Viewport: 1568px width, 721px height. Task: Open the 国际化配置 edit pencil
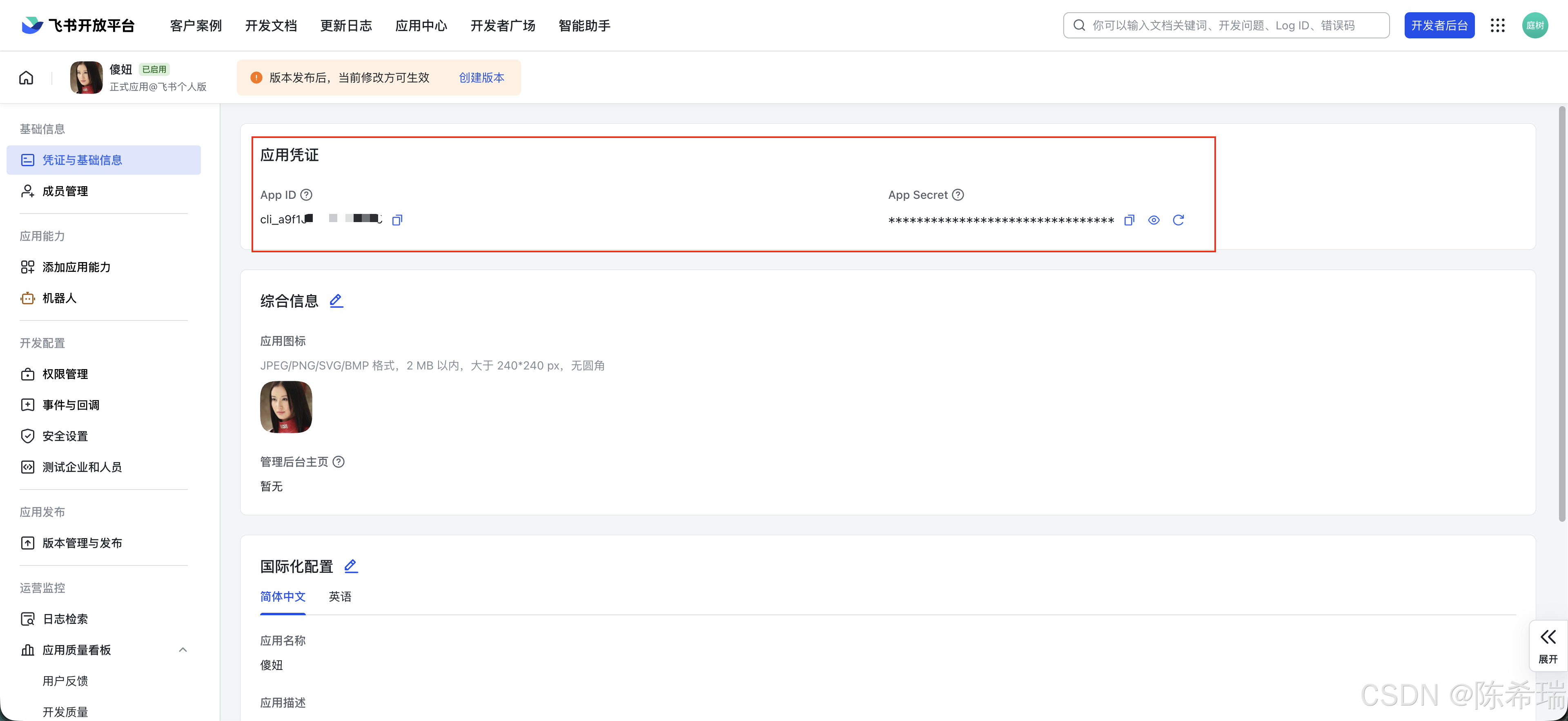click(351, 566)
